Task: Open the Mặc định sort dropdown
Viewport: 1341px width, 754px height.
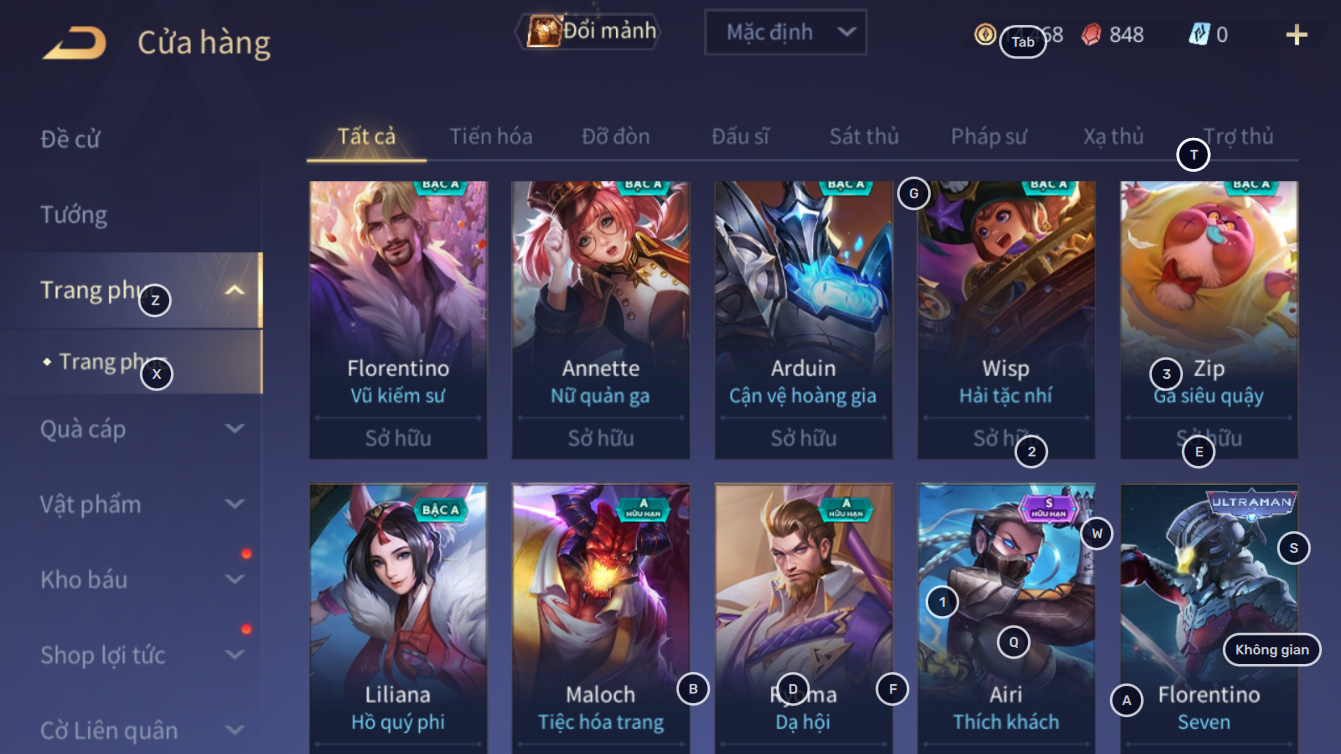Action: tap(785, 32)
